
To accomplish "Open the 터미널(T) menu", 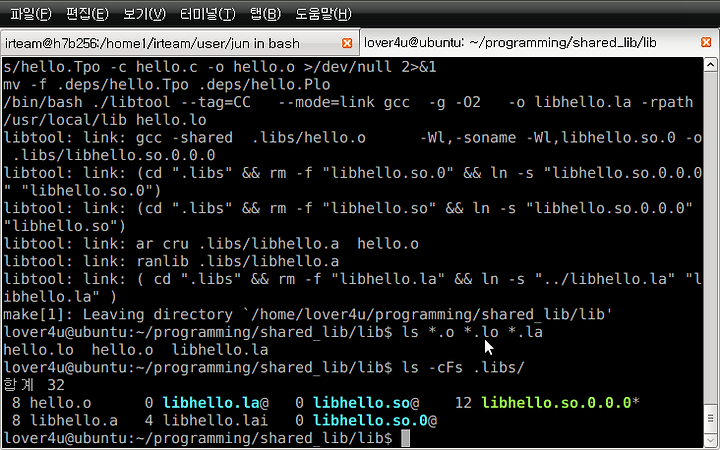I will [208, 14].
